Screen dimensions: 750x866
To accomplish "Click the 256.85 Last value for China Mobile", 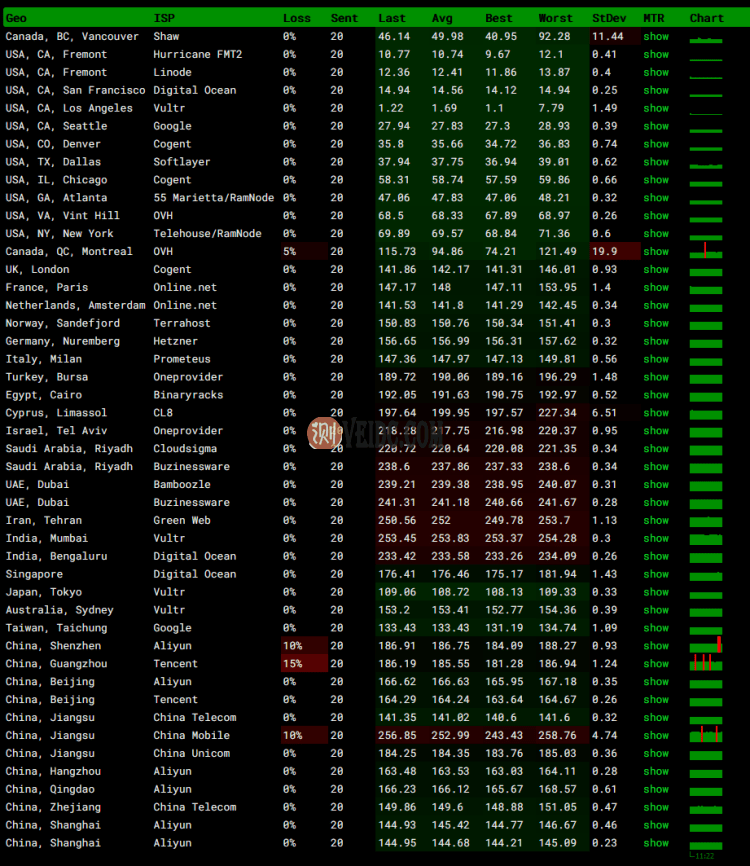I will tap(397, 736).
